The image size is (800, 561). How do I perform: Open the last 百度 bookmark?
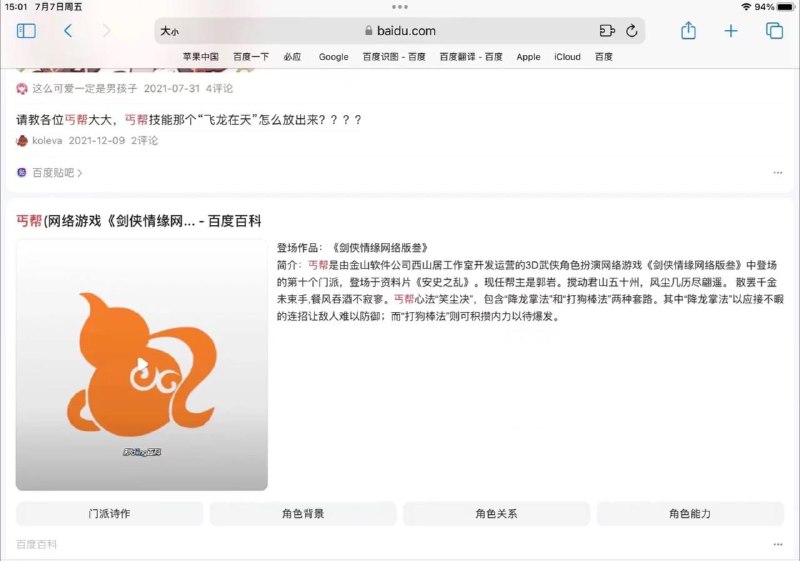604,57
